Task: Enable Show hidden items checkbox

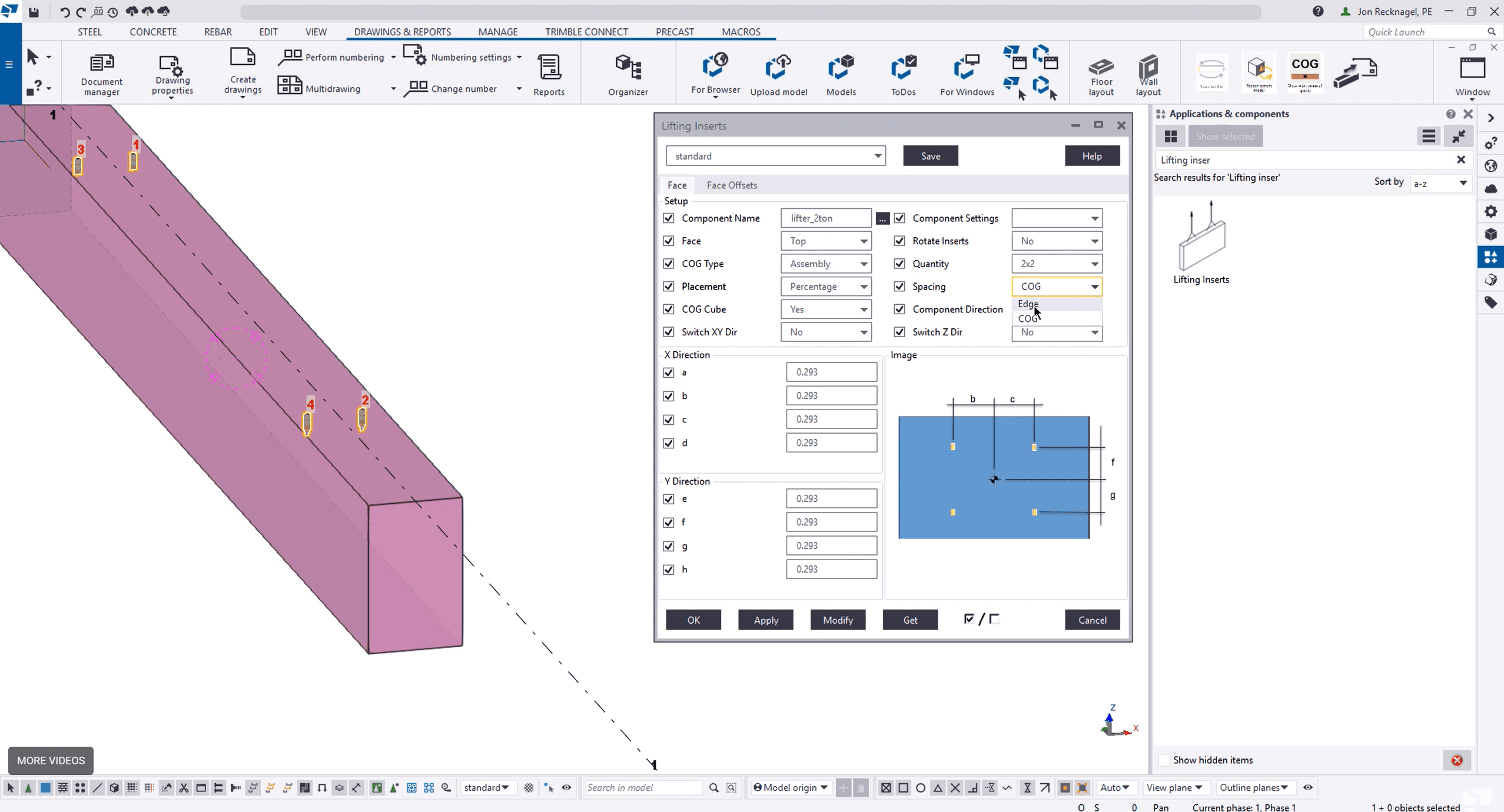Action: [1164, 760]
